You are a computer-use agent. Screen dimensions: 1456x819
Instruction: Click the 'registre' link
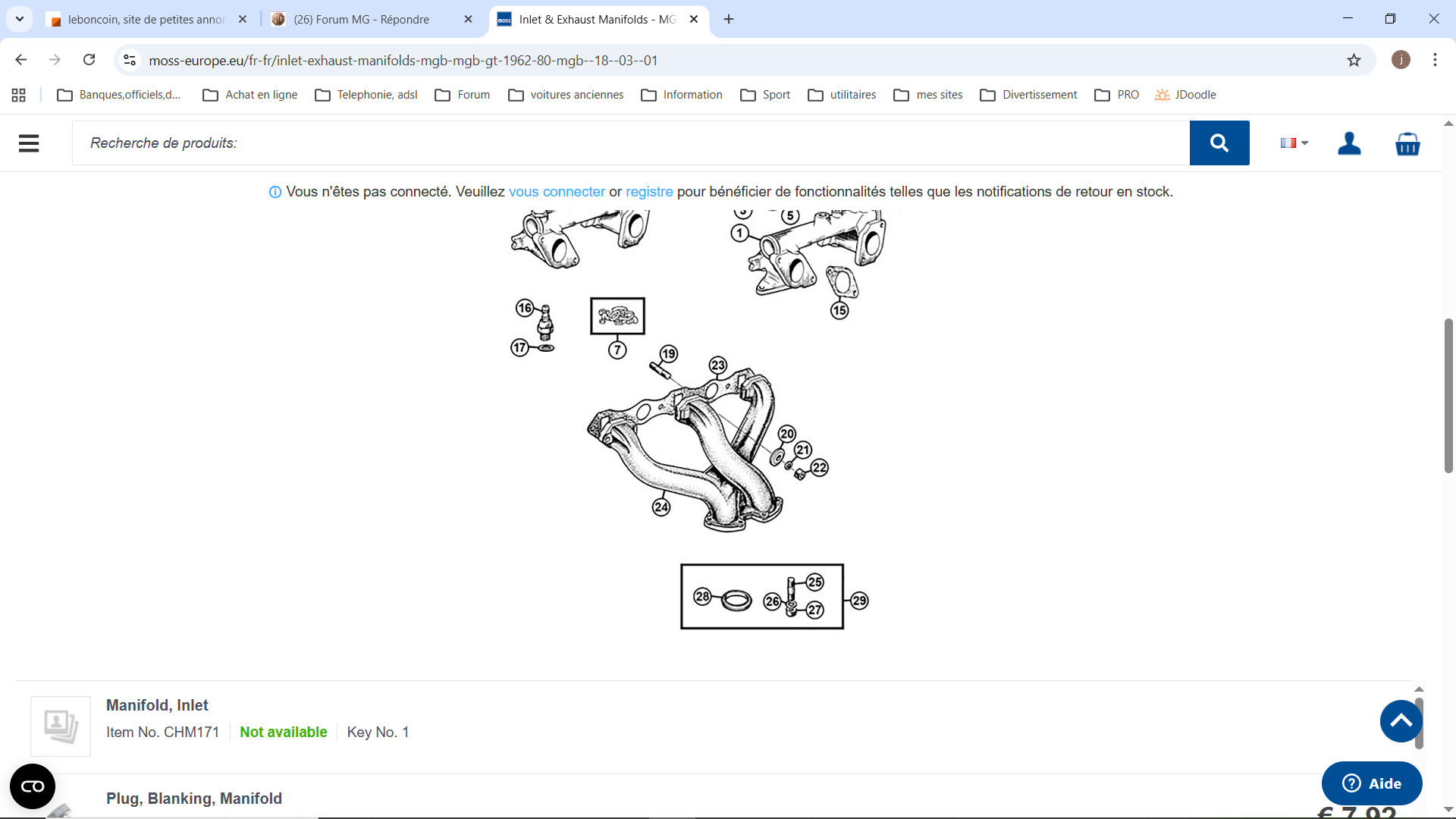coord(649,192)
